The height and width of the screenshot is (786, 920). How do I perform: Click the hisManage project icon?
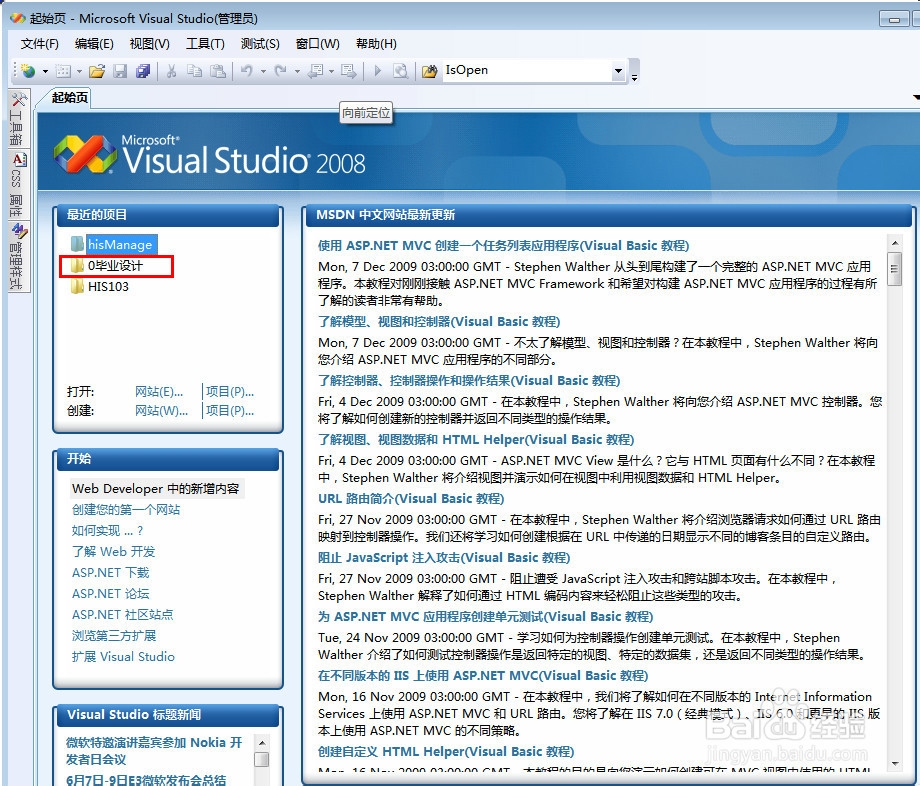(77, 244)
